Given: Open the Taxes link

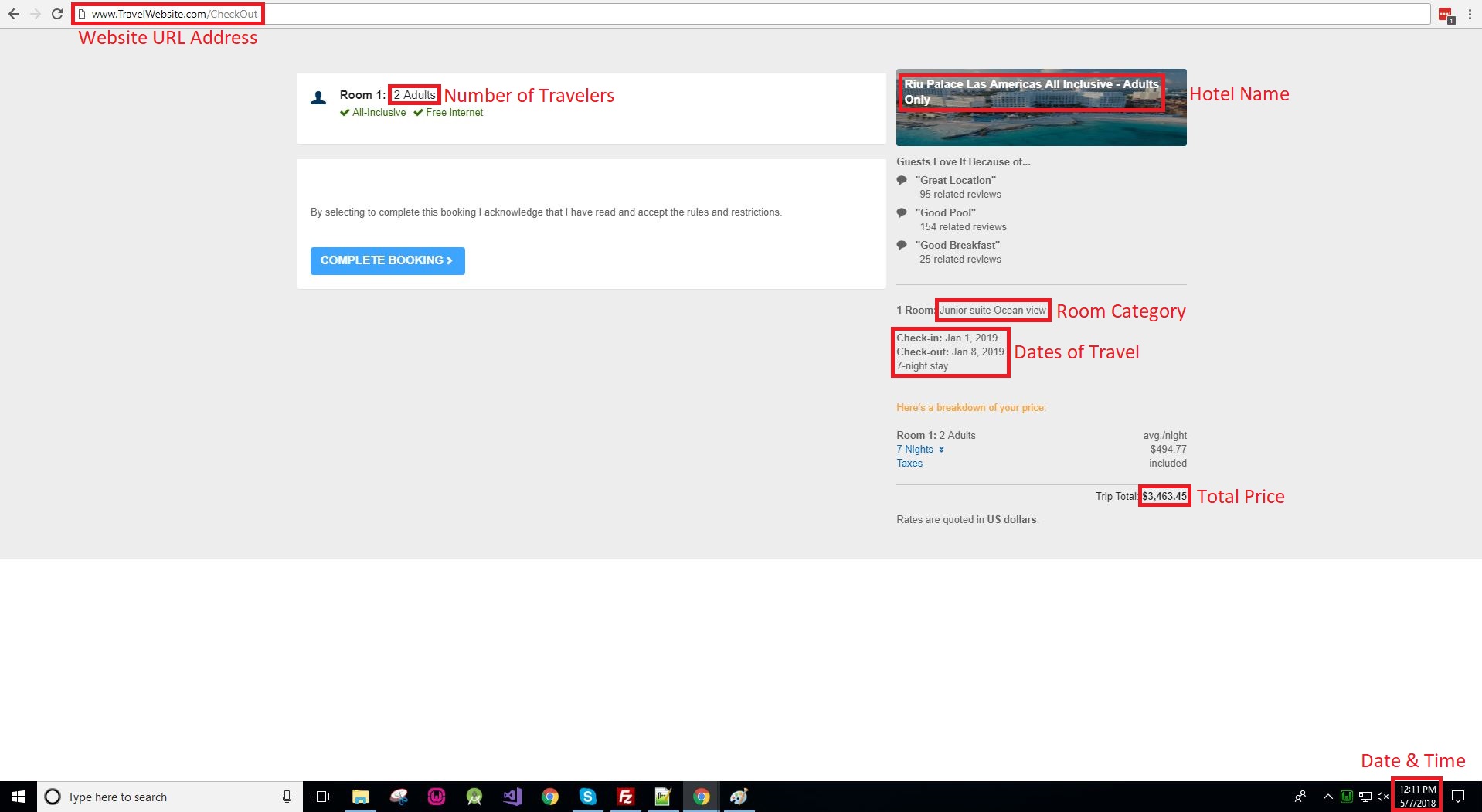Looking at the screenshot, I should click(x=909, y=464).
